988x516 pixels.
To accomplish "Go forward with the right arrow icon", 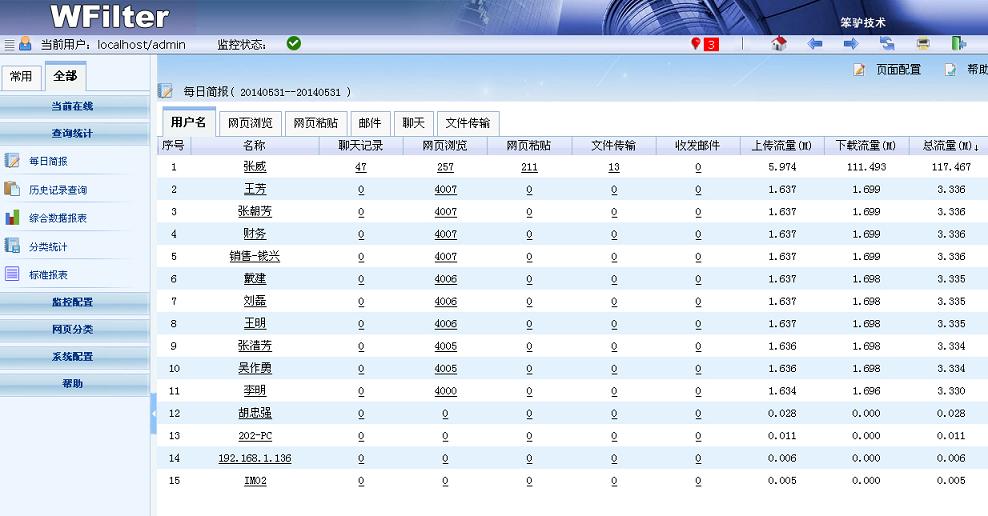I will (x=851, y=44).
